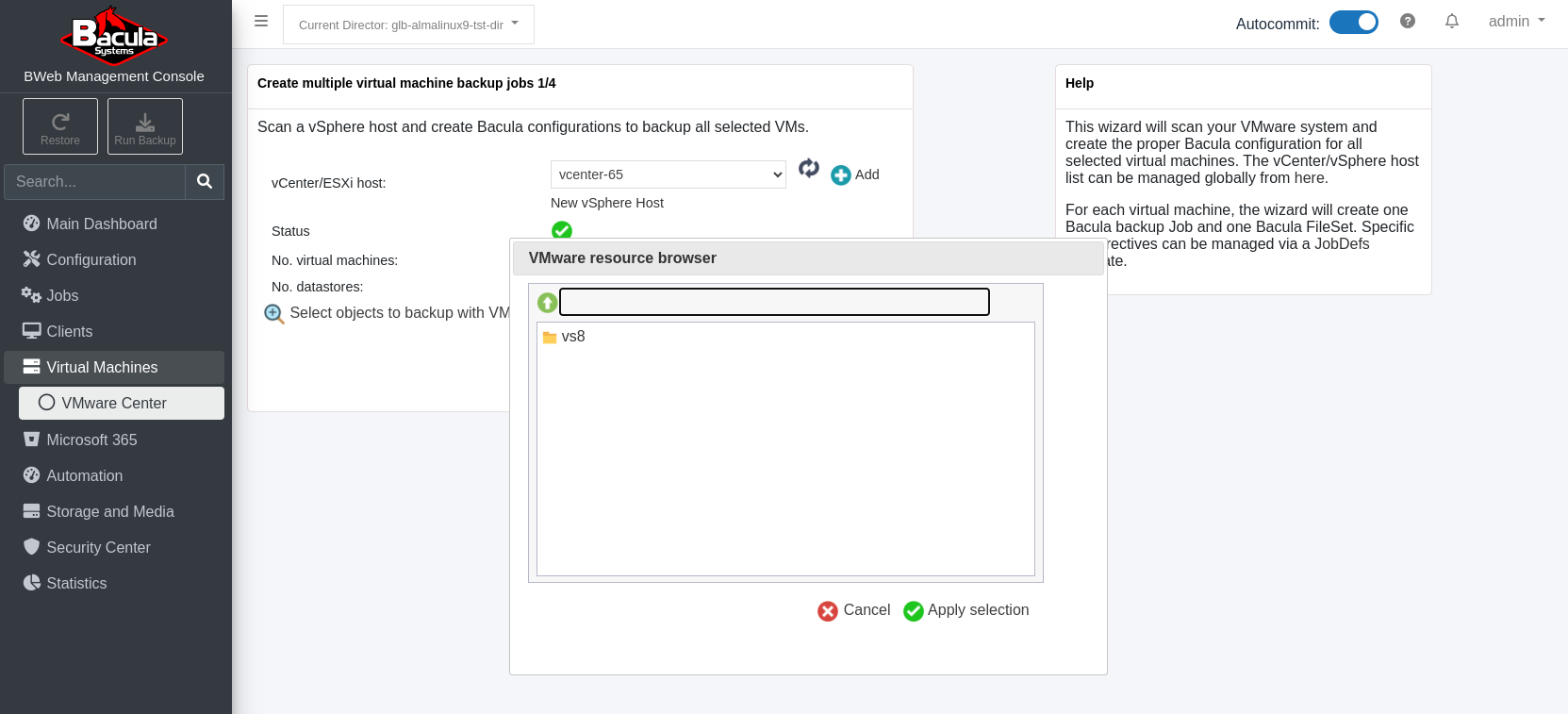The image size is (1568, 714).
Task: Open Storage and Media menu
Action: pos(114,511)
